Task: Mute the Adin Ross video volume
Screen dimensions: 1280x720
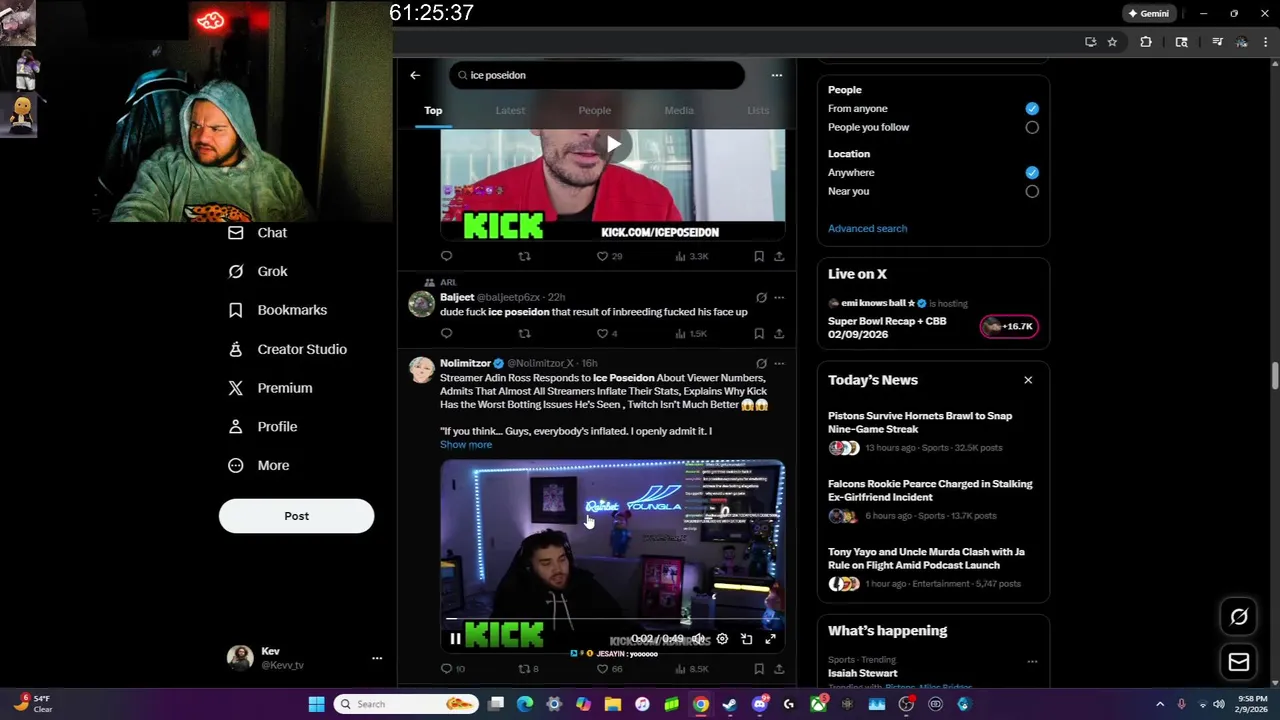Action: (698, 639)
